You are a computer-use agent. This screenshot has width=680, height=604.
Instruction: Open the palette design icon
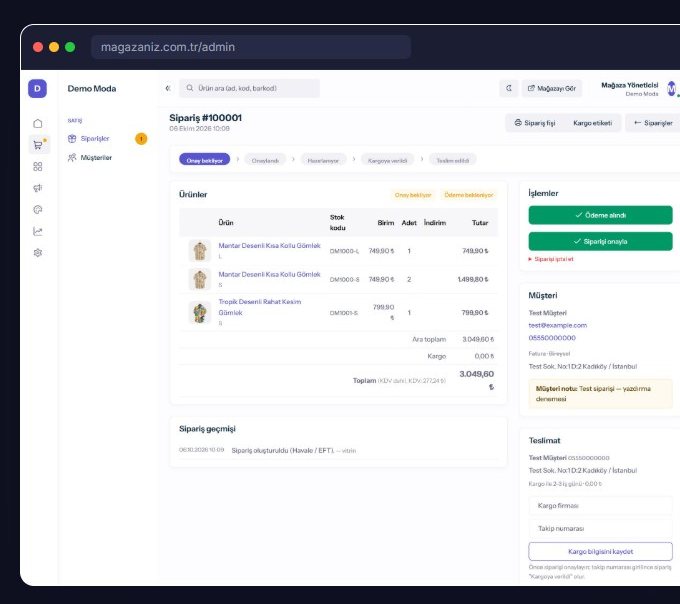pos(38,209)
